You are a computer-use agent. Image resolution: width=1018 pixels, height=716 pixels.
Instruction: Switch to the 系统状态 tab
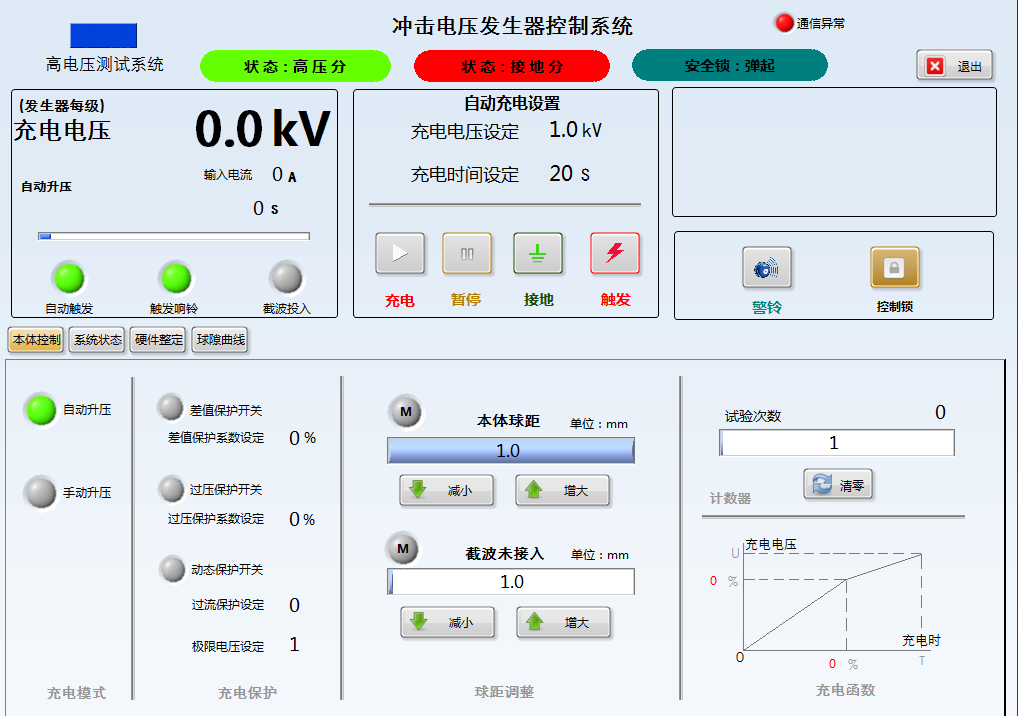click(98, 340)
